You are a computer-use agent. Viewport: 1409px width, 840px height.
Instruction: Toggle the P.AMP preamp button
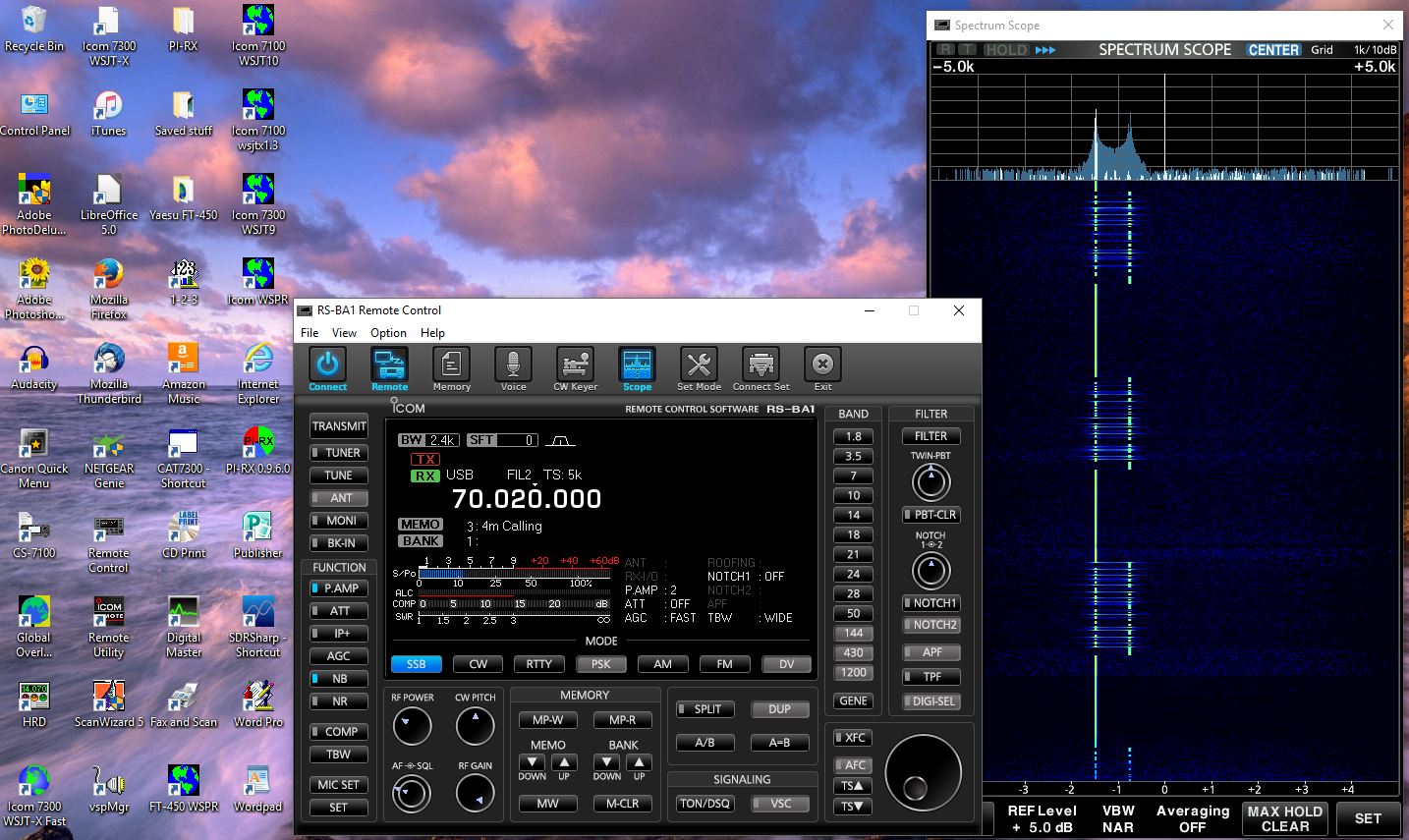[338, 588]
